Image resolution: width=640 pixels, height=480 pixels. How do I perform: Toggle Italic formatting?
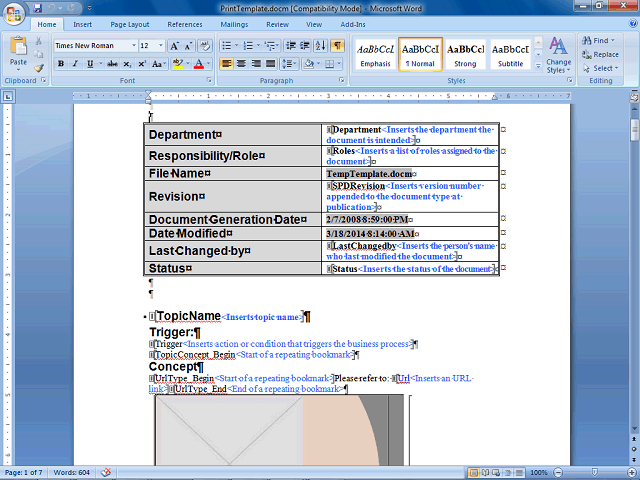(75, 64)
